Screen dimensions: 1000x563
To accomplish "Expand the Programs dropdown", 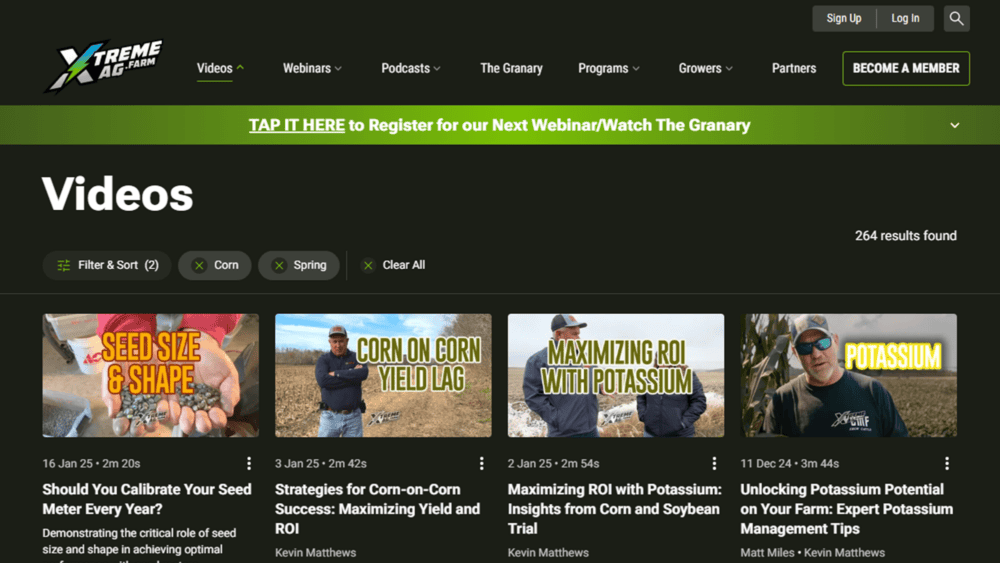I will point(608,68).
